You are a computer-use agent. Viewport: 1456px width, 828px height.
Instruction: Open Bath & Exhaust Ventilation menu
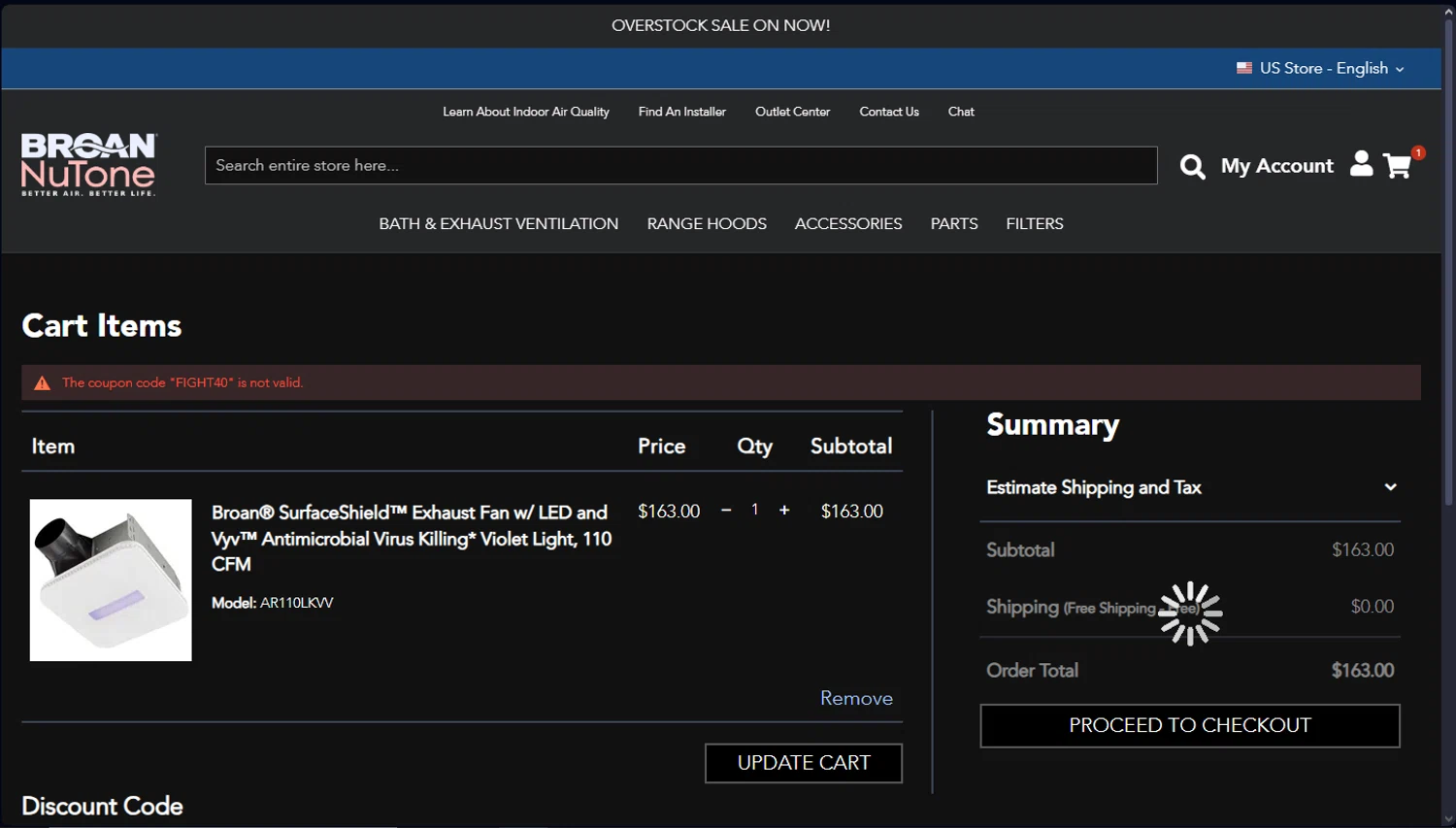tap(498, 223)
